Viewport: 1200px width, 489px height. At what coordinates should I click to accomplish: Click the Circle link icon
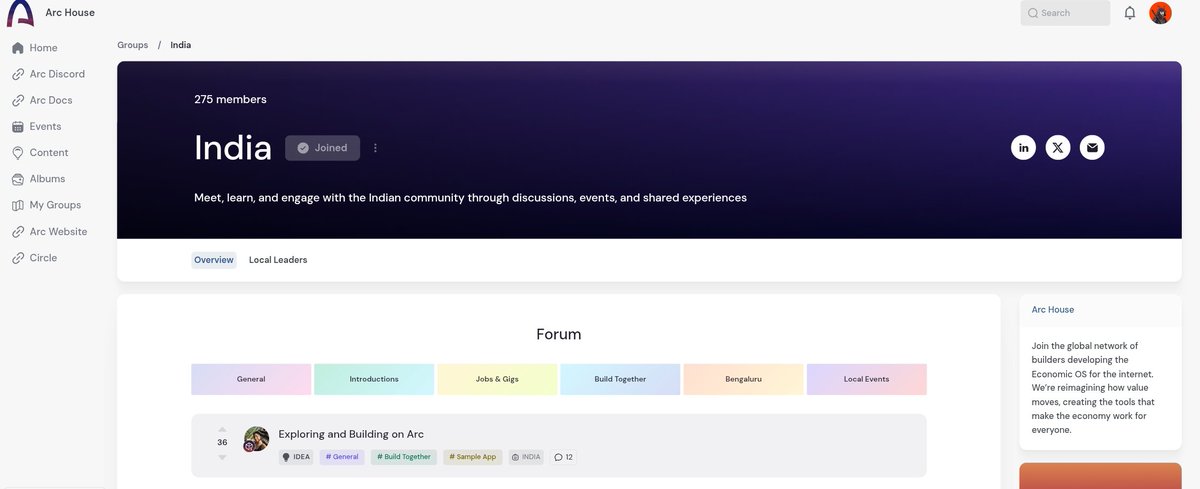tap(18, 258)
